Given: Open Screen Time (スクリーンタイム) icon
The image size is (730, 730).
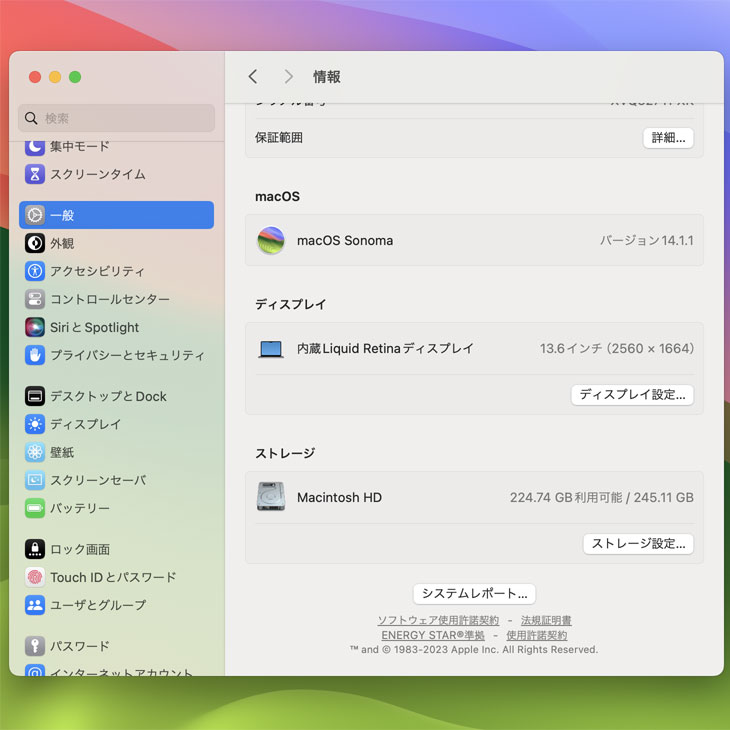Looking at the screenshot, I should 35,174.
